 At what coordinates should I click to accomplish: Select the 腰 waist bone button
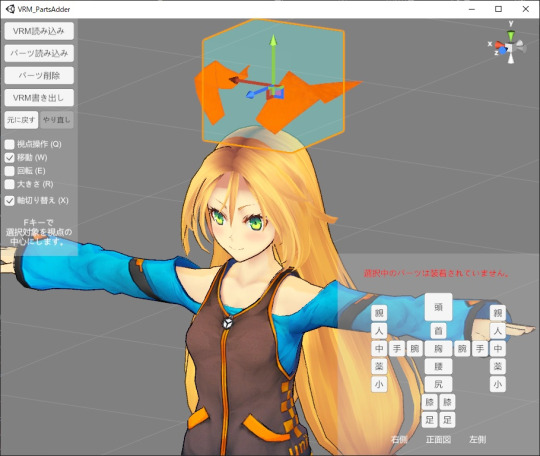438,366
